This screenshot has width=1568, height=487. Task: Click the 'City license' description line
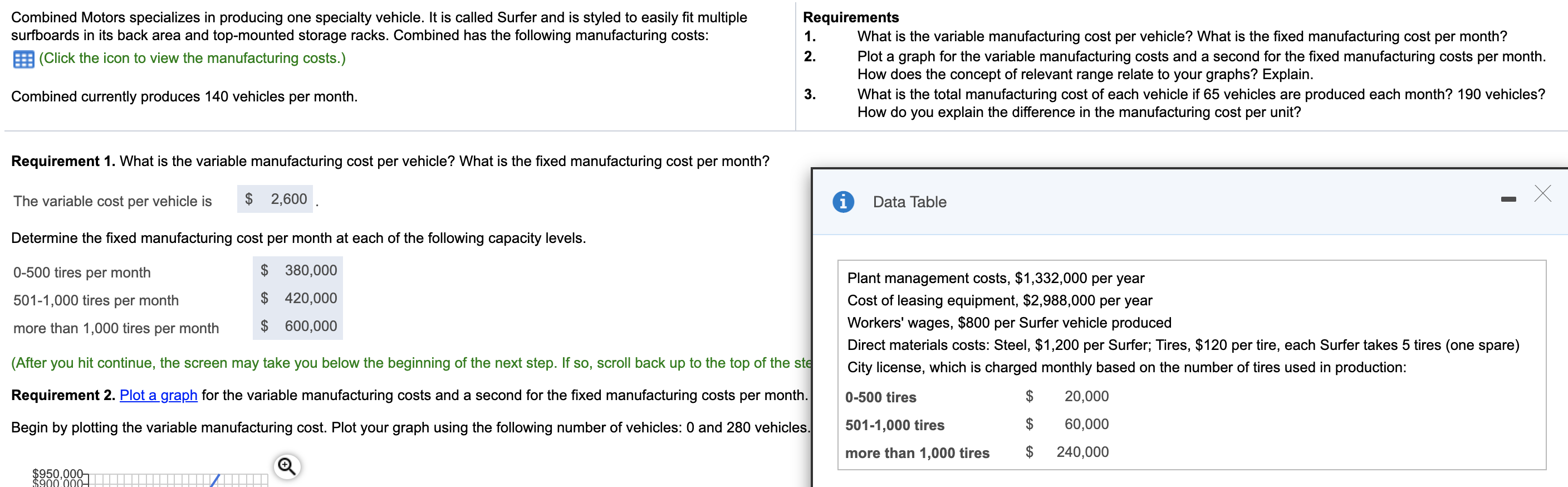1126,368
